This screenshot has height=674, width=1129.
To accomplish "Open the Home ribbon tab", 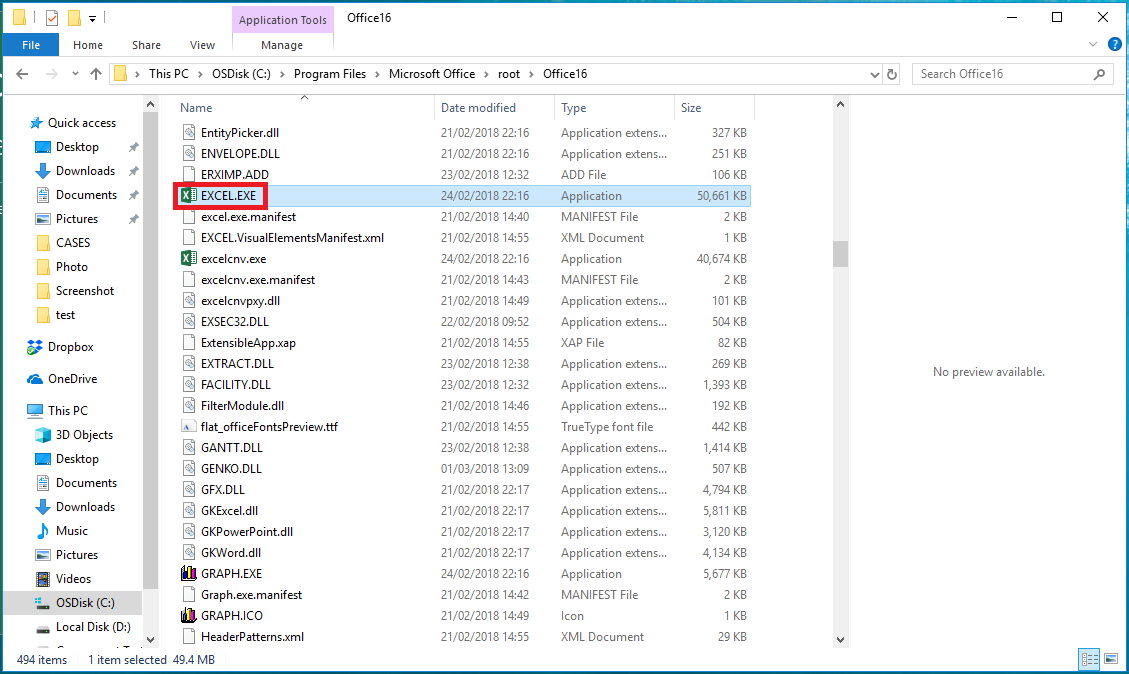I will (88, 45).
